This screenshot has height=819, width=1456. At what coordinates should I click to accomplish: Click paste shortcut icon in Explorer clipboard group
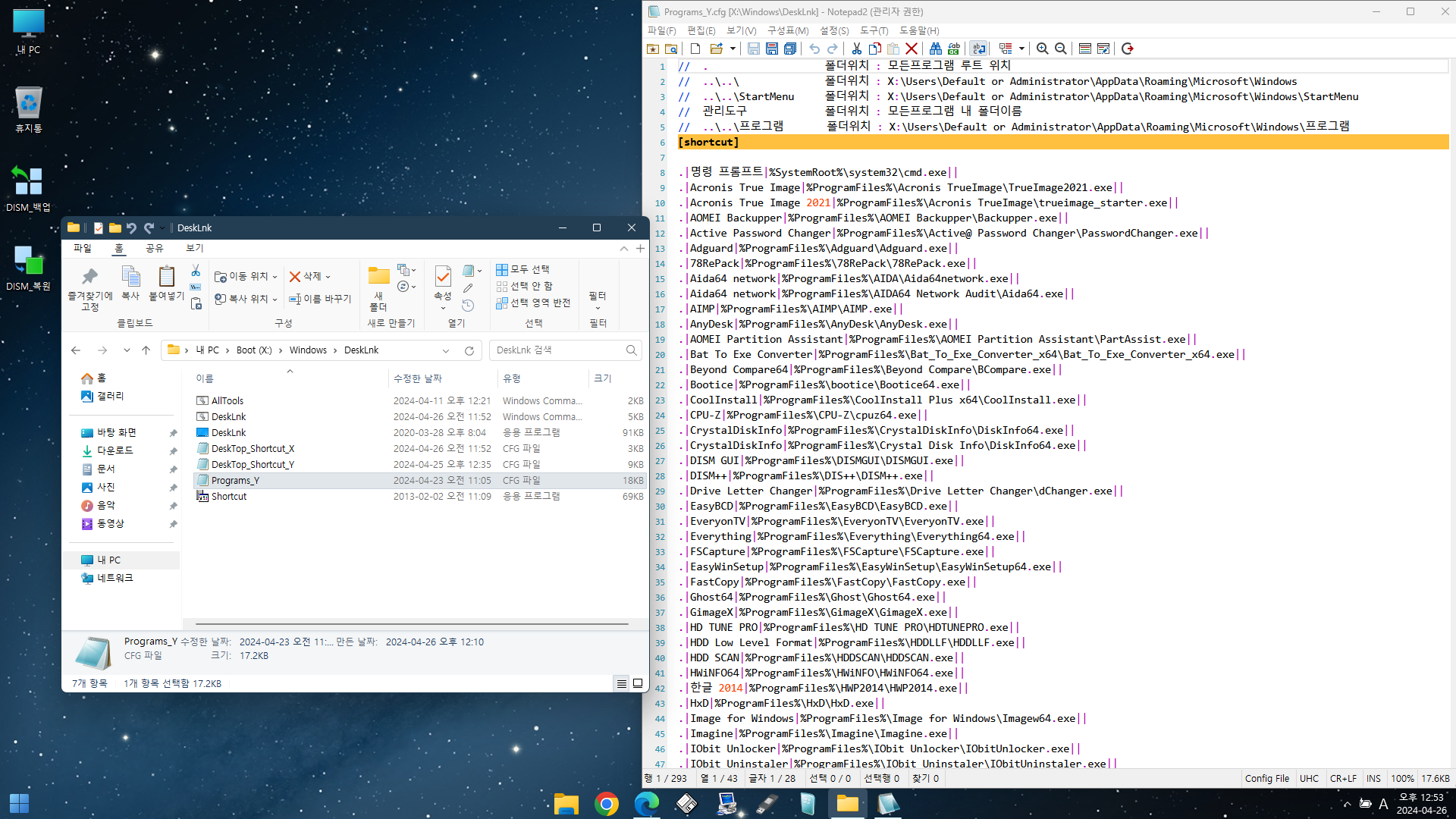196,303
